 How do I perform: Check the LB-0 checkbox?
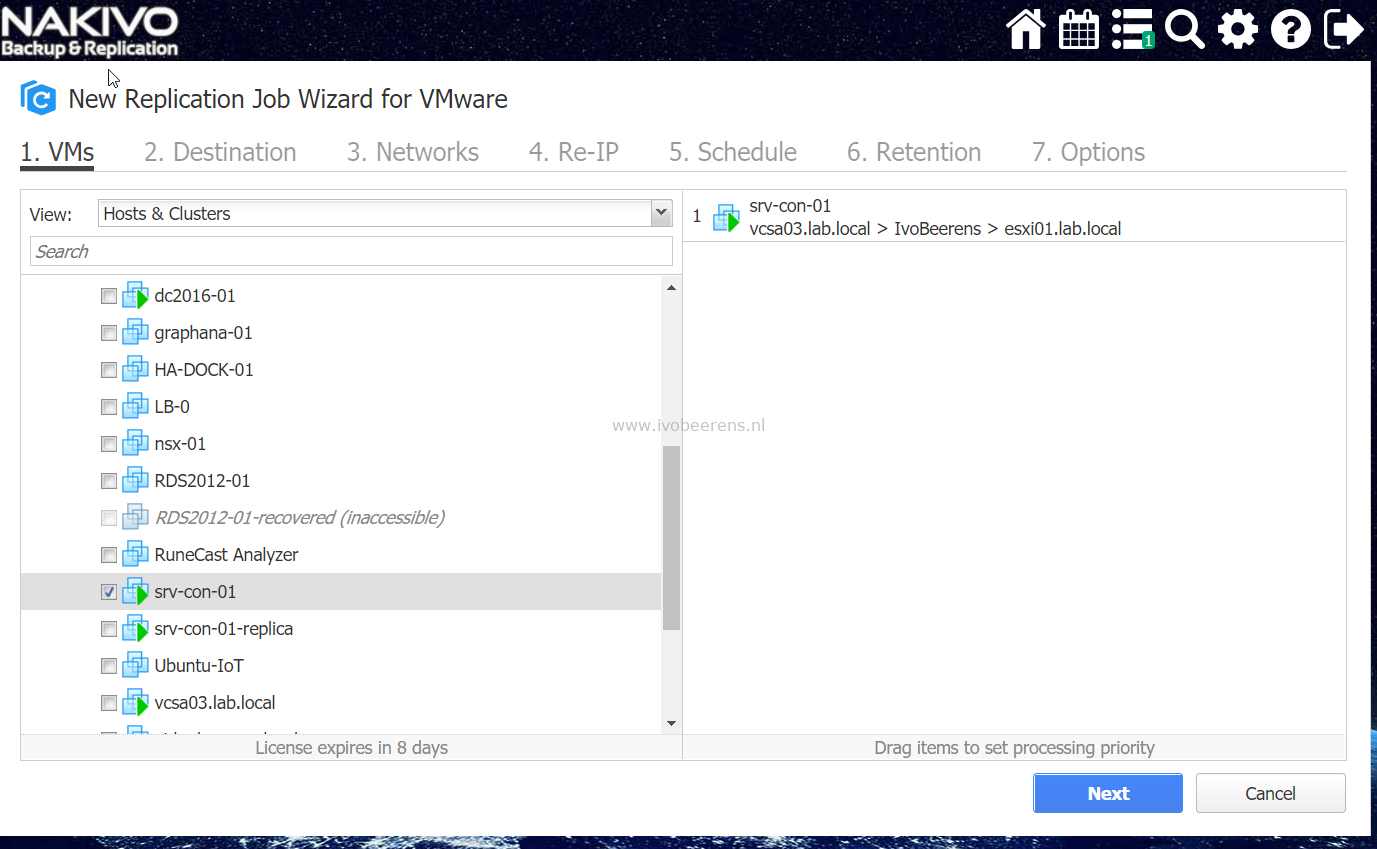109,407
